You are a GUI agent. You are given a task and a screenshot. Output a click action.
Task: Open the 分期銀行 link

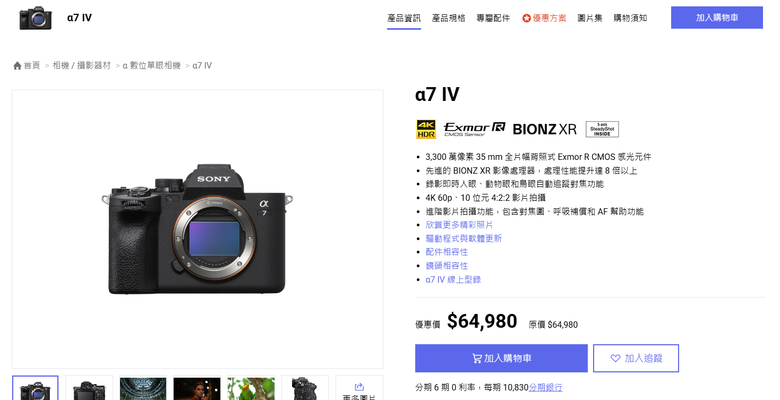tap(545, 387)
